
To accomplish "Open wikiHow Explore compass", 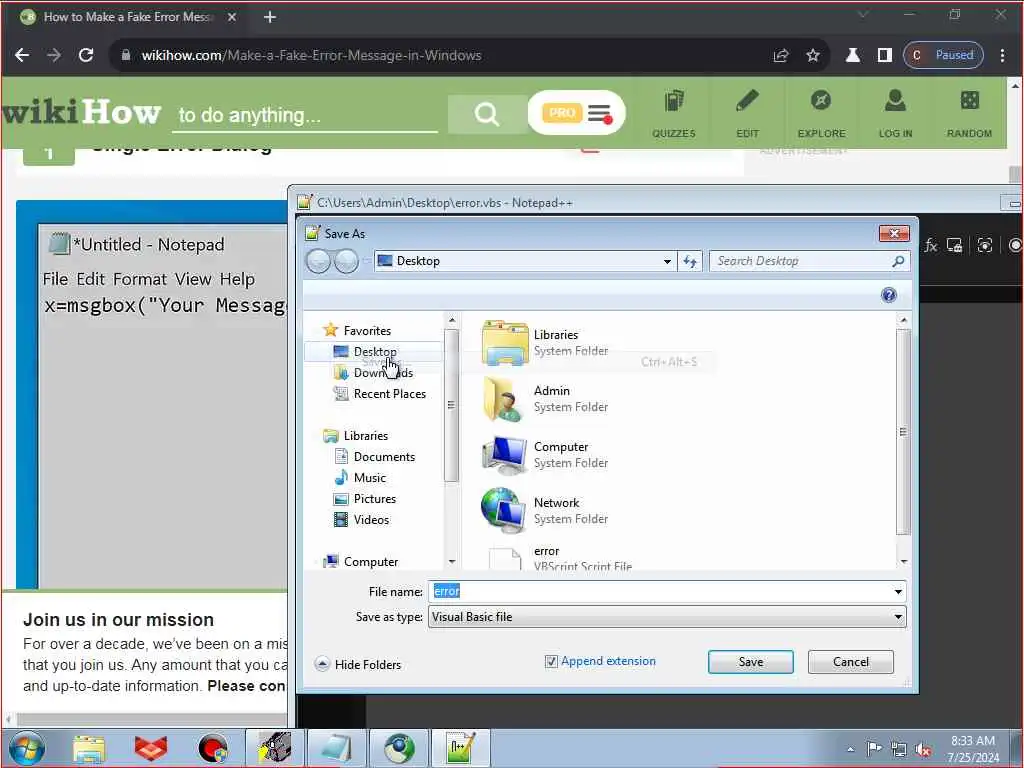I will [821, 114].
